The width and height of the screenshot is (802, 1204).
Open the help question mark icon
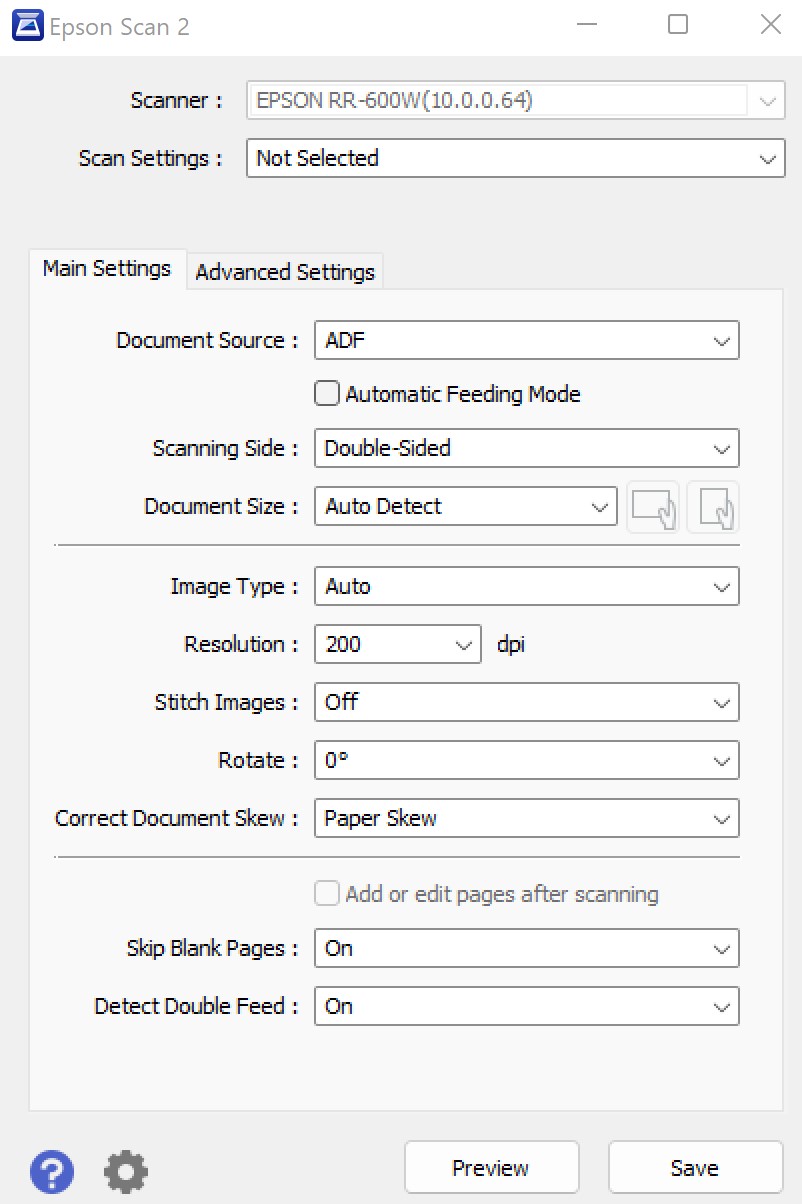[52, 1170]
